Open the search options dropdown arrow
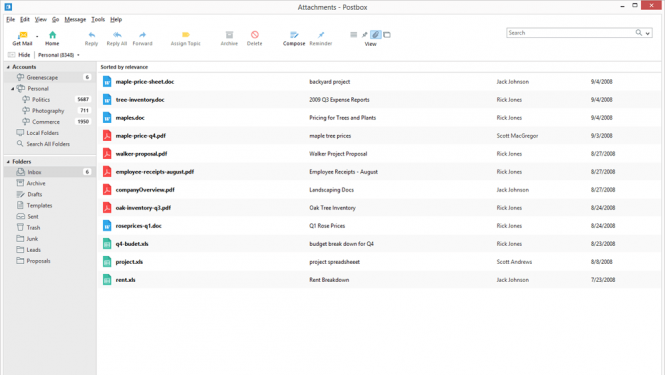This screenshot has width=665, height=375. click(648, 33)
